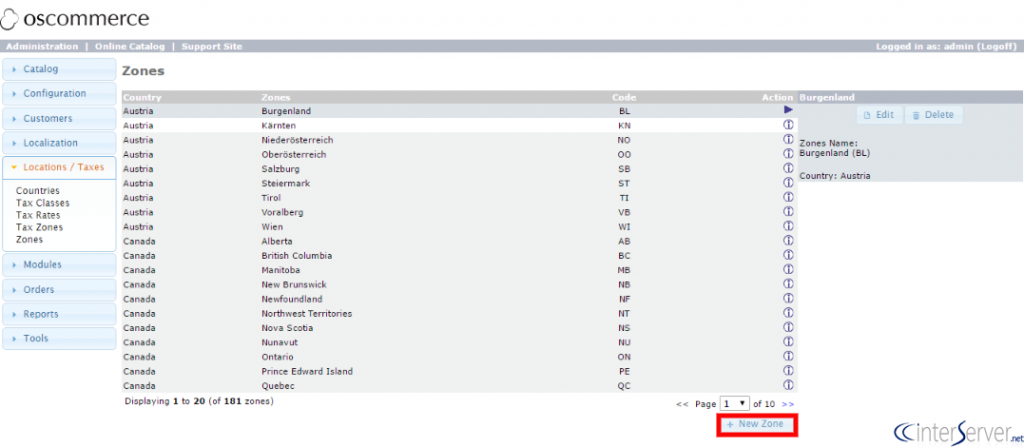Open info for British Columbia

click(x=788, y=254)
